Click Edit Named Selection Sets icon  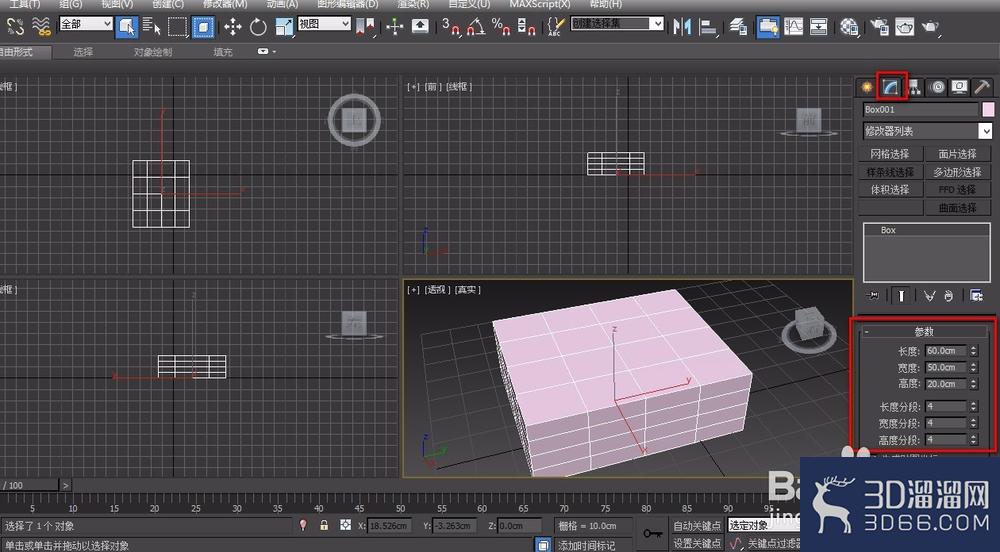click(x=556, y=27)
